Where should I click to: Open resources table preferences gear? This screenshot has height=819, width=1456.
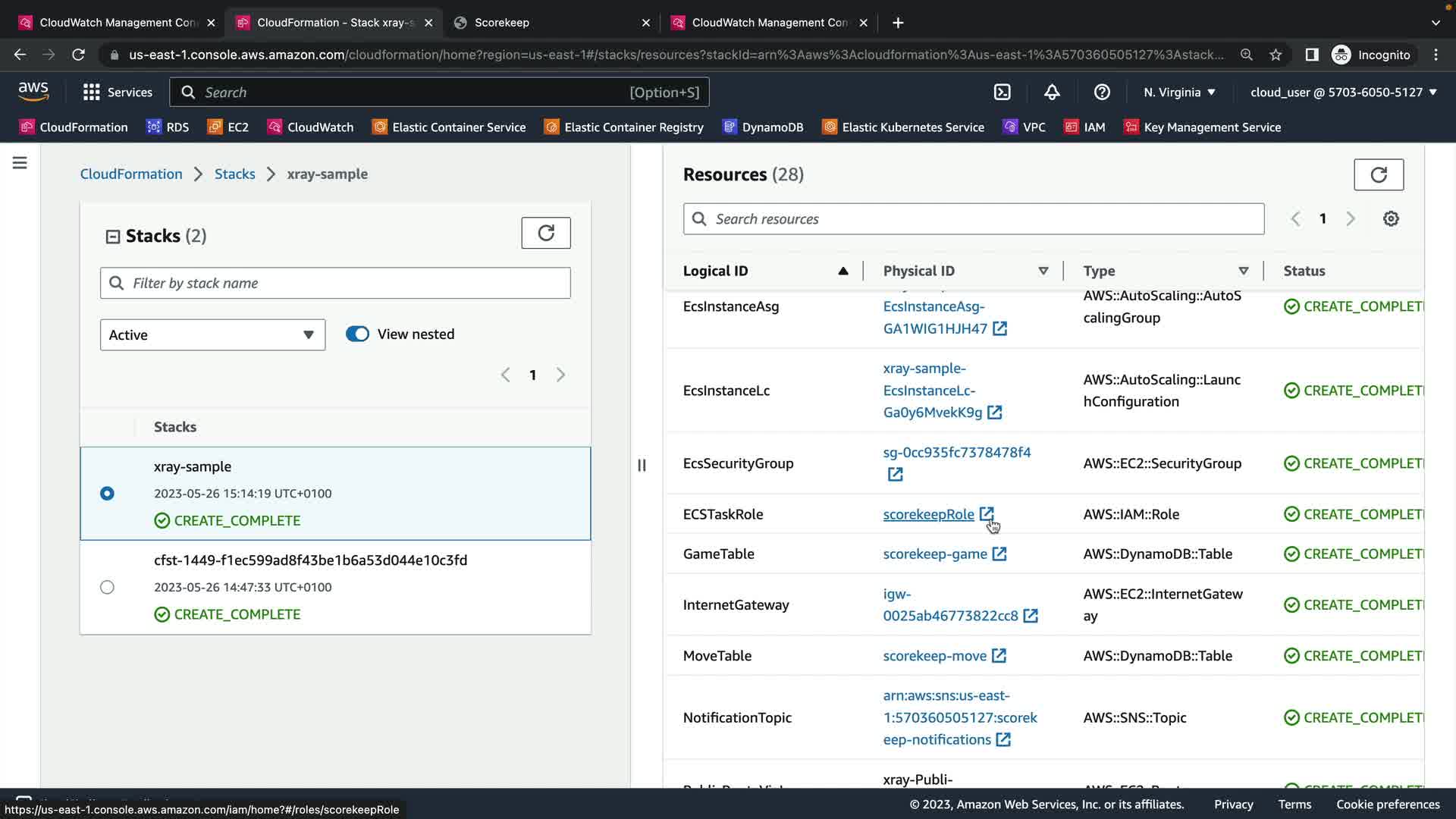(1390, 219)
